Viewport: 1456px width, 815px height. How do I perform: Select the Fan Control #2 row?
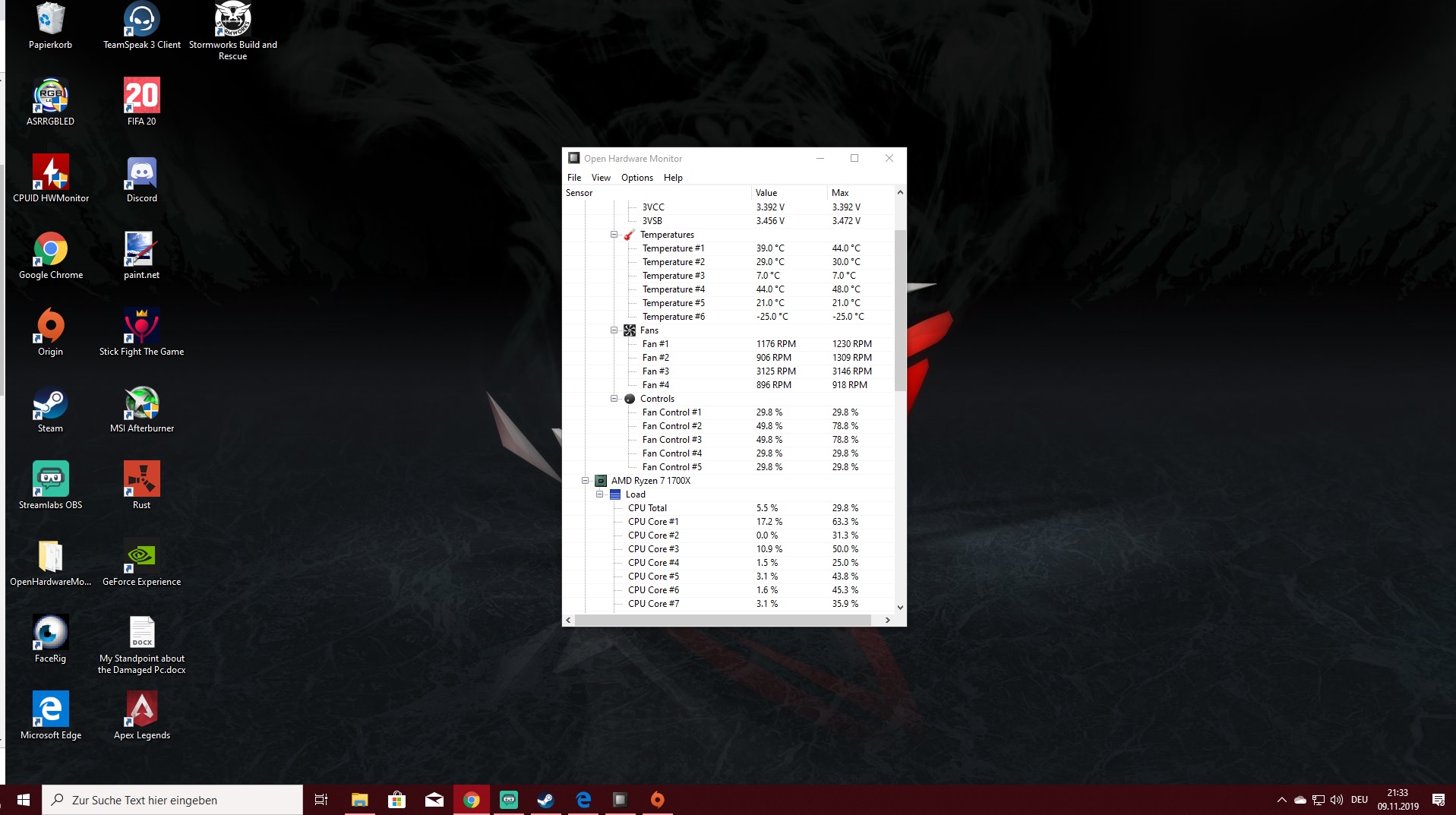click(728, 426)
